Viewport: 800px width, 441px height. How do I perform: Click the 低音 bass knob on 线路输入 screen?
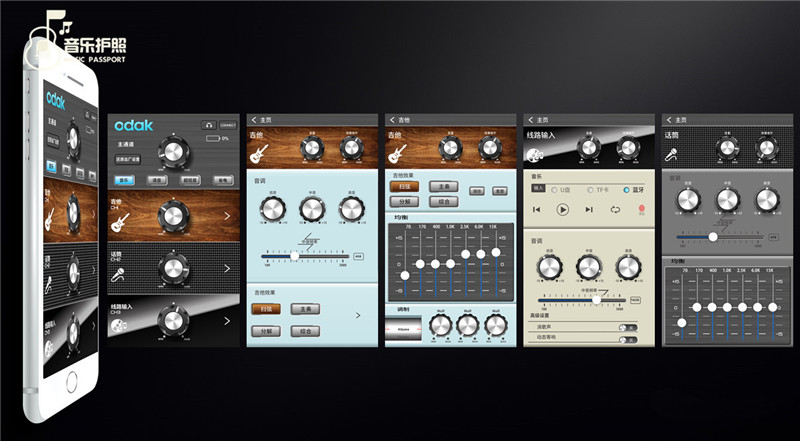point(549,267)
